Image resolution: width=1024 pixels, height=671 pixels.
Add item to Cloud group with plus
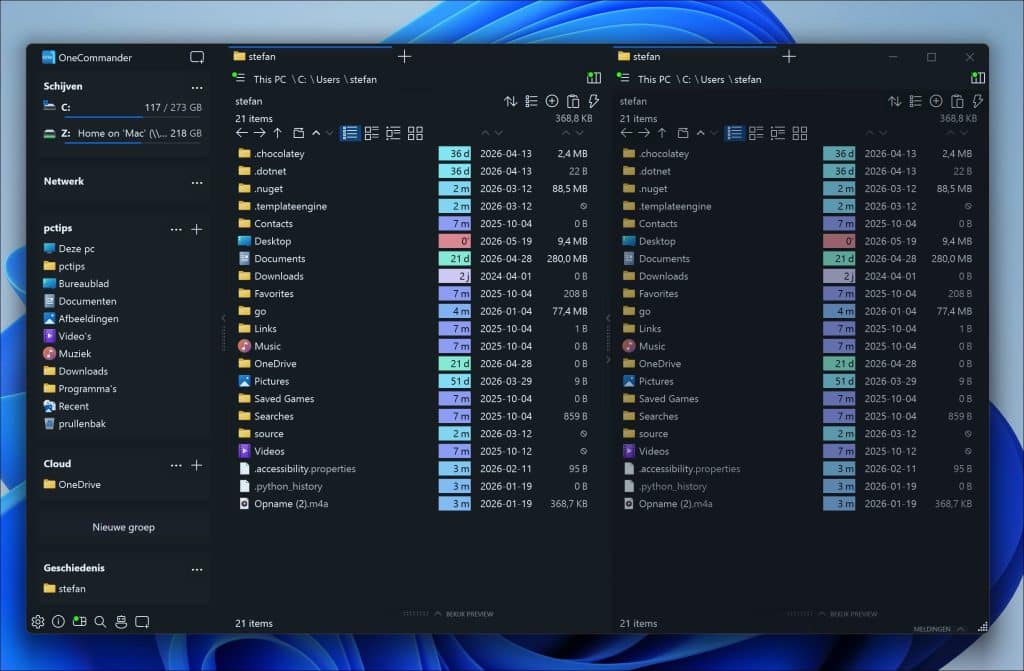click(x=197, y=465)
